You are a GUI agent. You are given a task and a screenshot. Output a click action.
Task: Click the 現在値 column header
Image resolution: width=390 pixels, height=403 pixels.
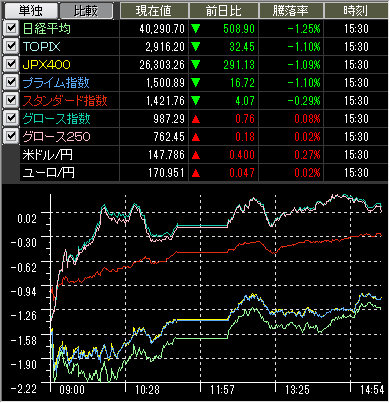tap(154, 11)
